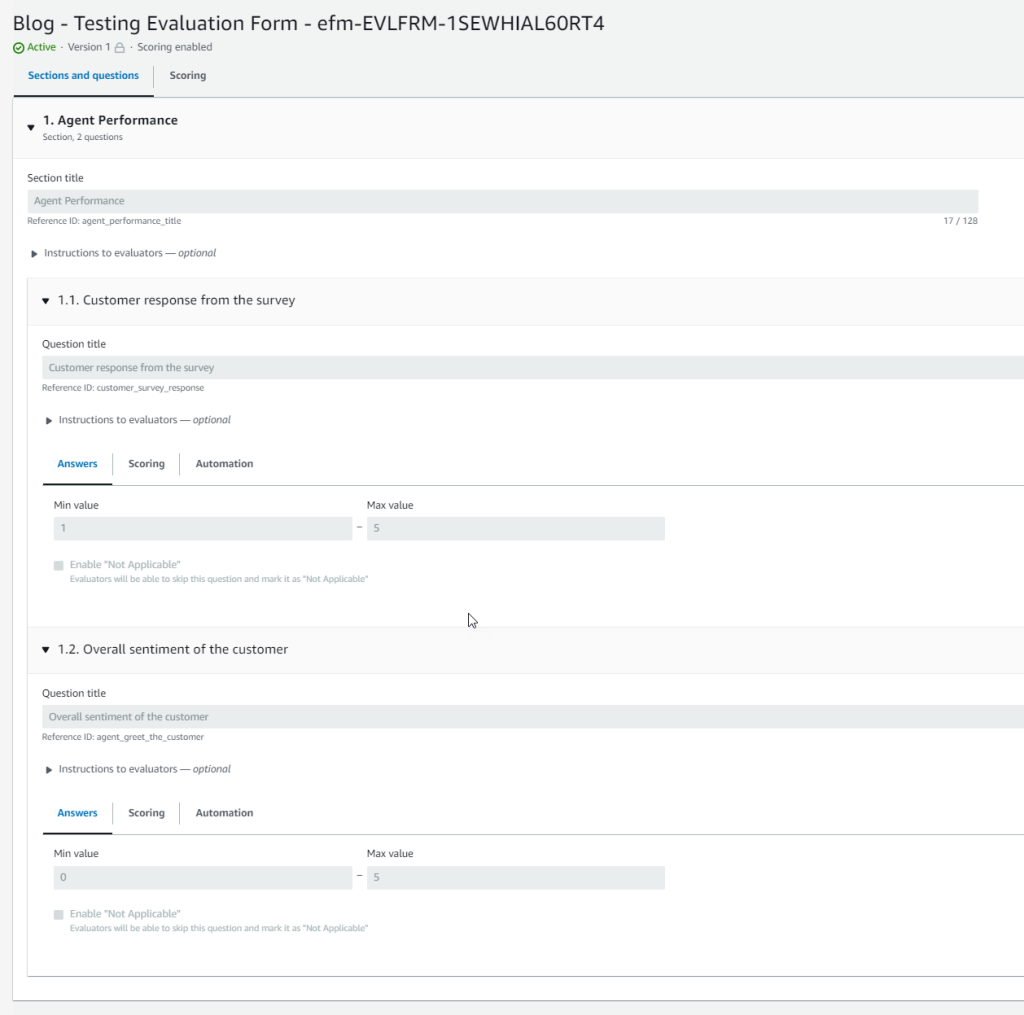Viewport: 1024px width, 1015px height.
Task: Open the Scoring tab for question 1.1
Action: coord(146,463)
